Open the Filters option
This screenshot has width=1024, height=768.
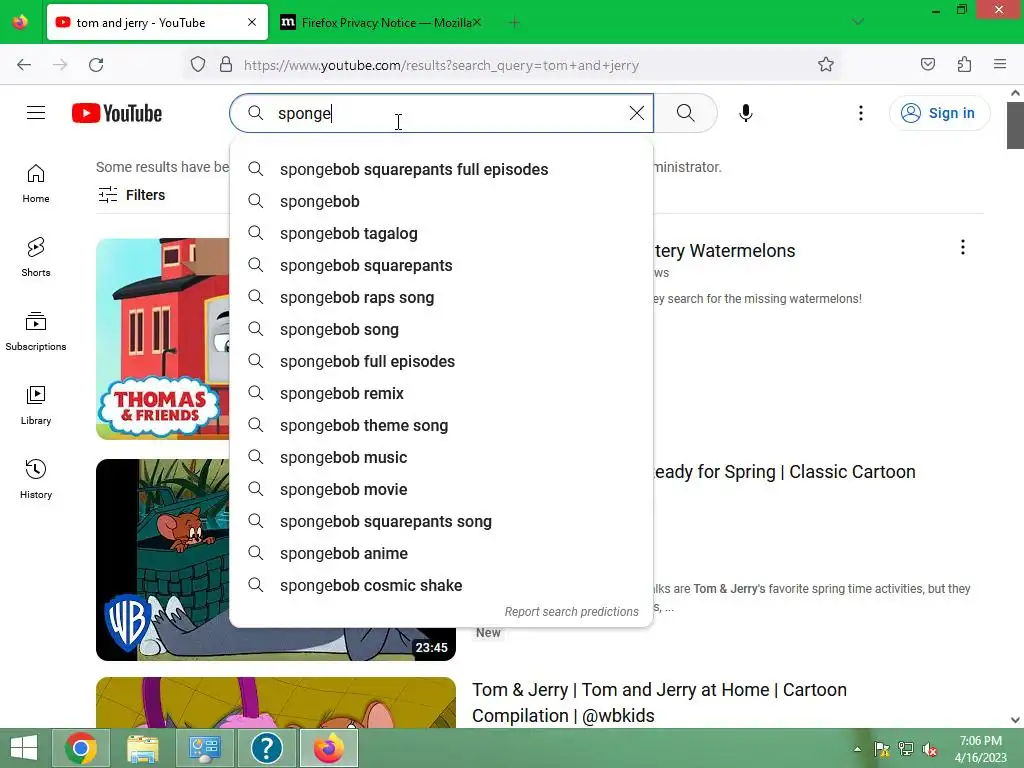tap(131, 195)
